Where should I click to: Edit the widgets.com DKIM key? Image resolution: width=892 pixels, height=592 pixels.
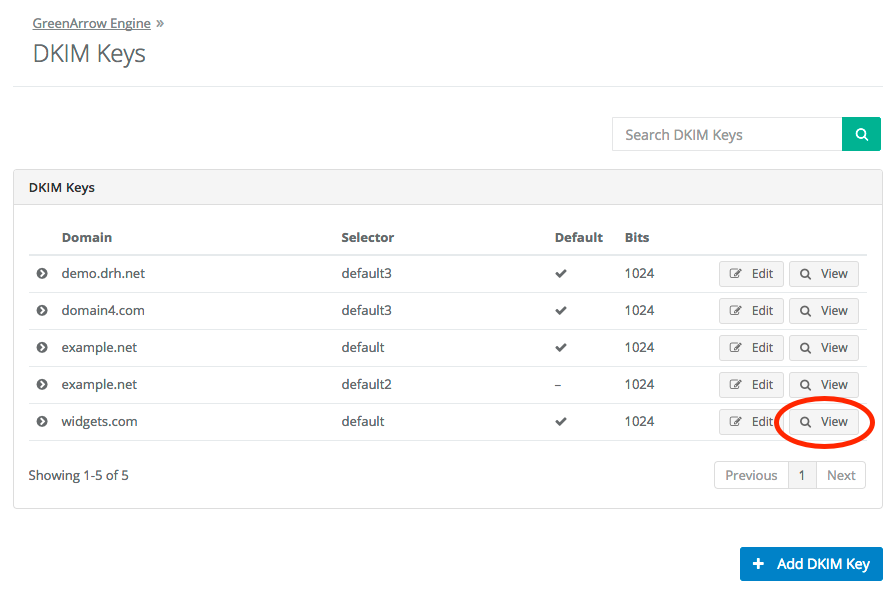[x=751, y=422]
